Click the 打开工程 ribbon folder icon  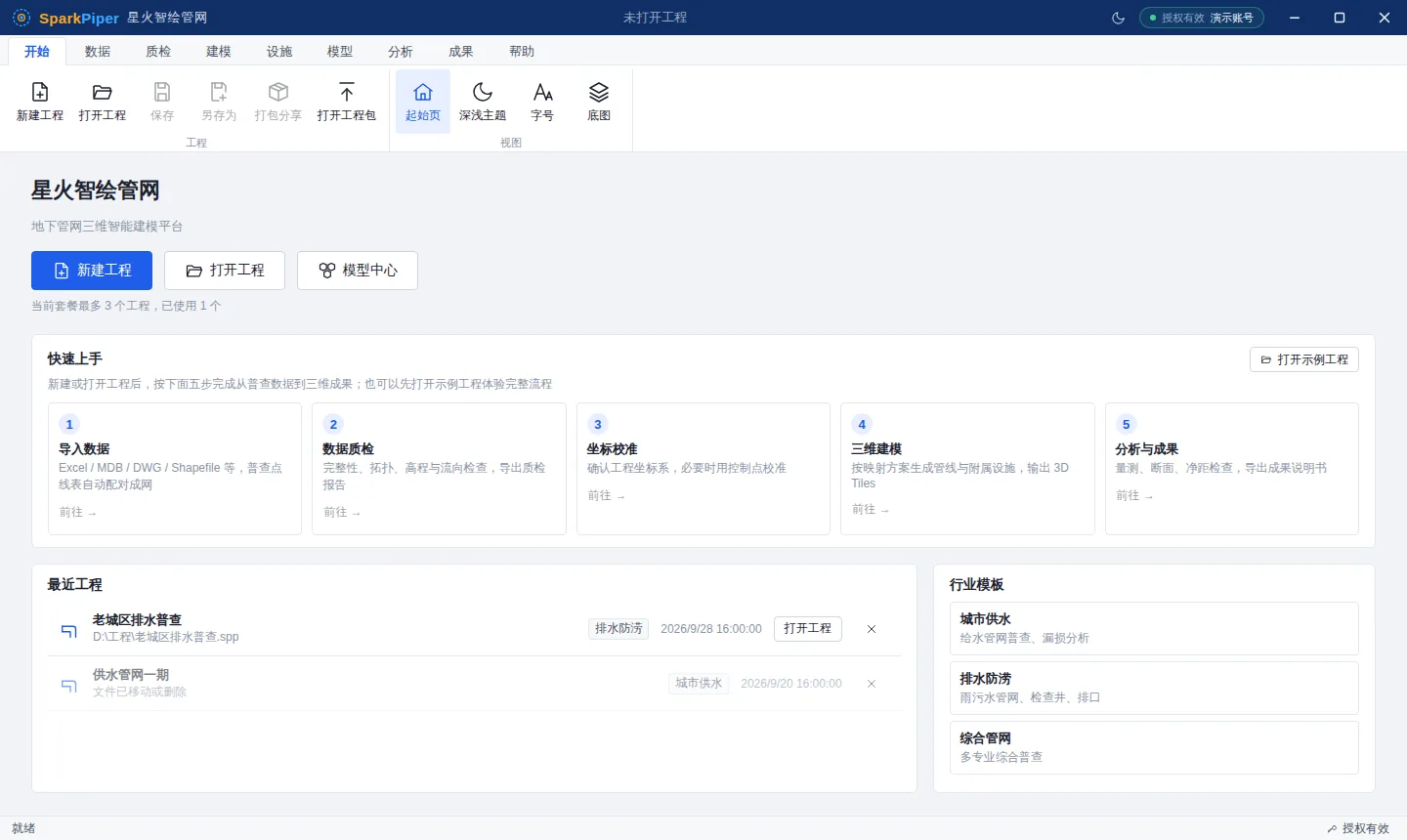pyautogui.click(x=103, y=92)
